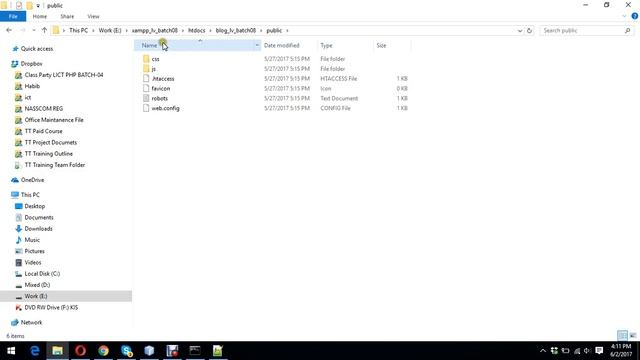Open Videos under This PC
The height and width of the screenshot is (360, 640).
click(x=33, y=262)
